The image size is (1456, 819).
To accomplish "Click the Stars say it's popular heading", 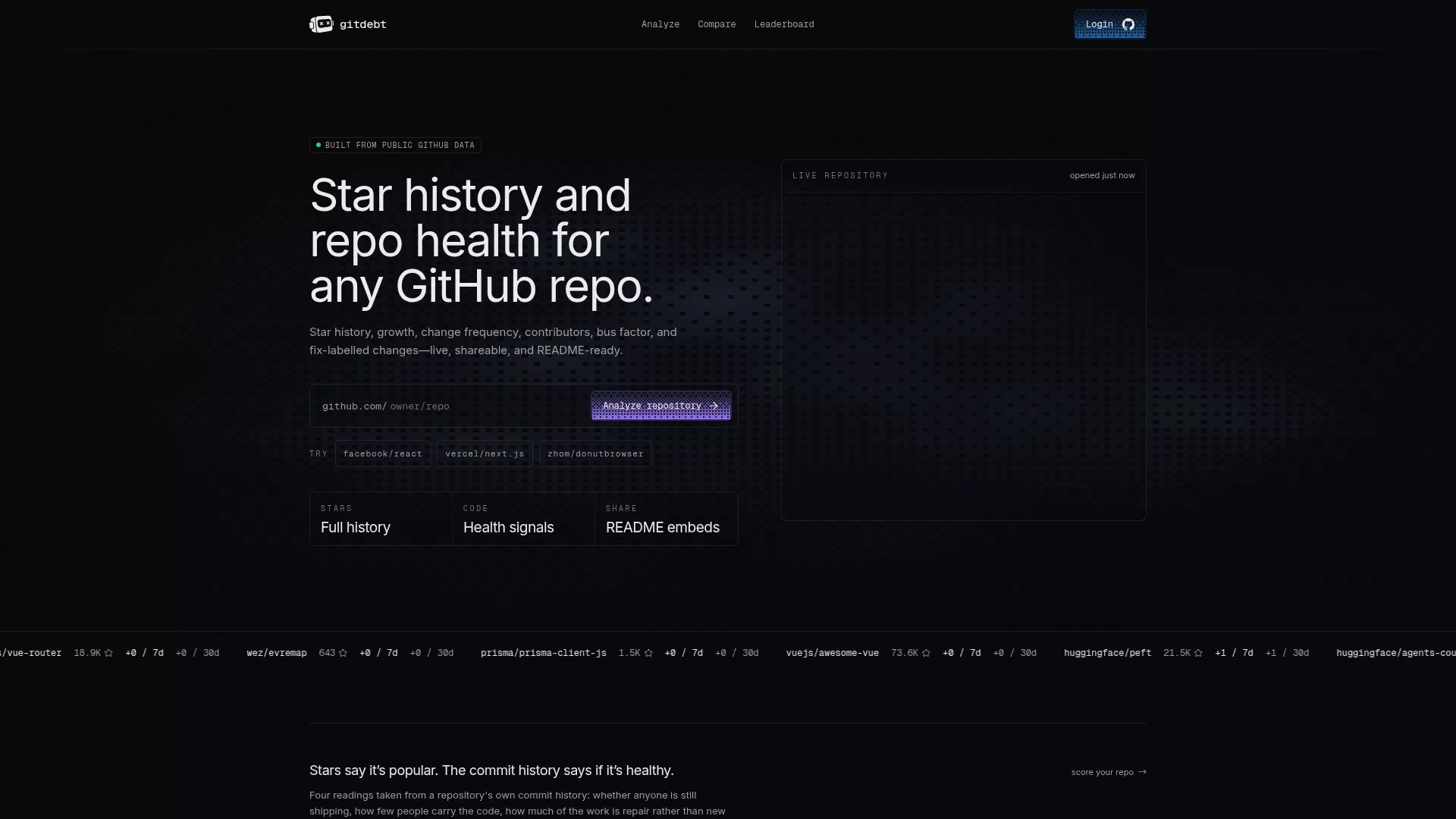I will 491,770.
